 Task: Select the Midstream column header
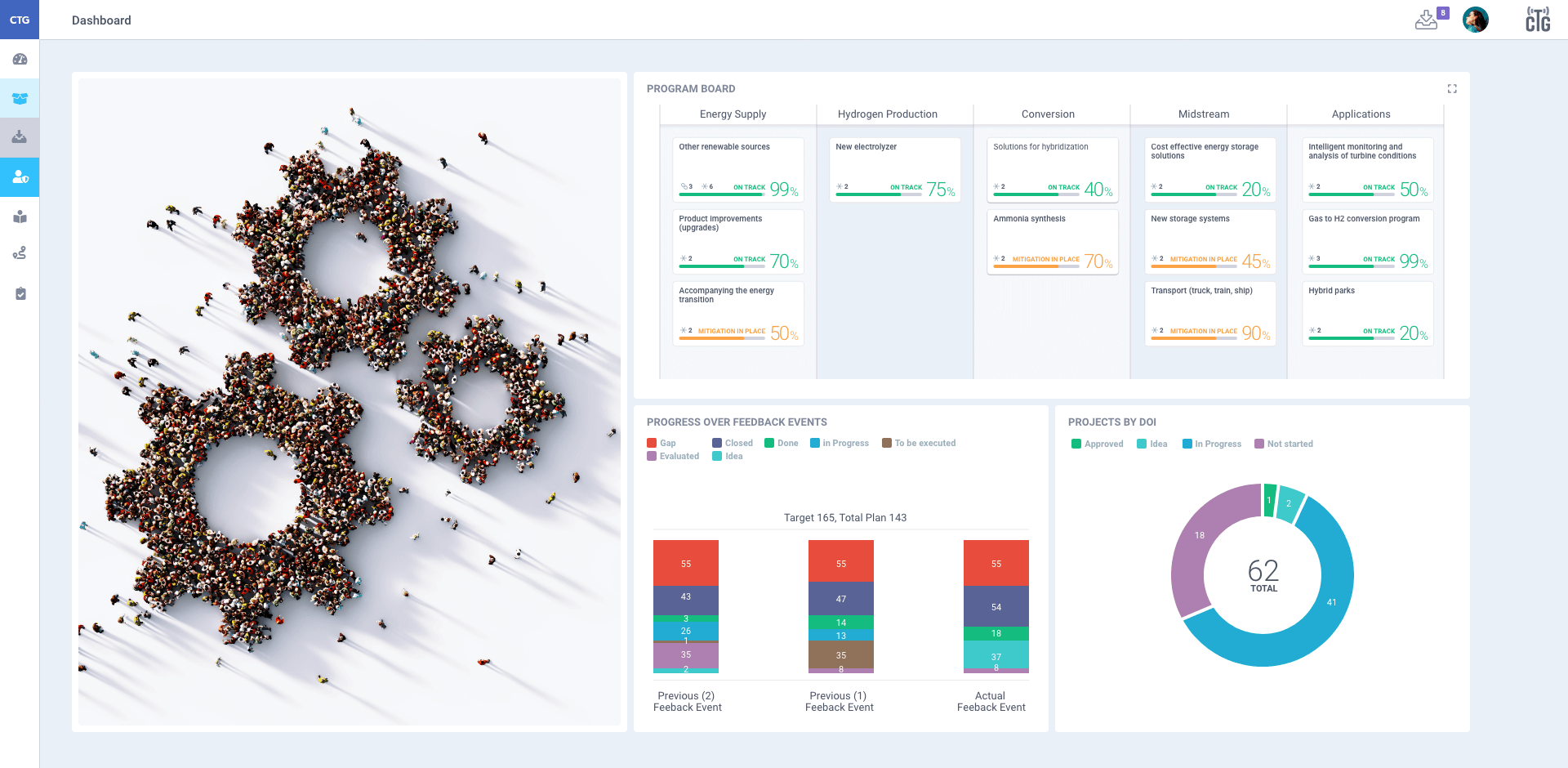[x=1203, y=114]
